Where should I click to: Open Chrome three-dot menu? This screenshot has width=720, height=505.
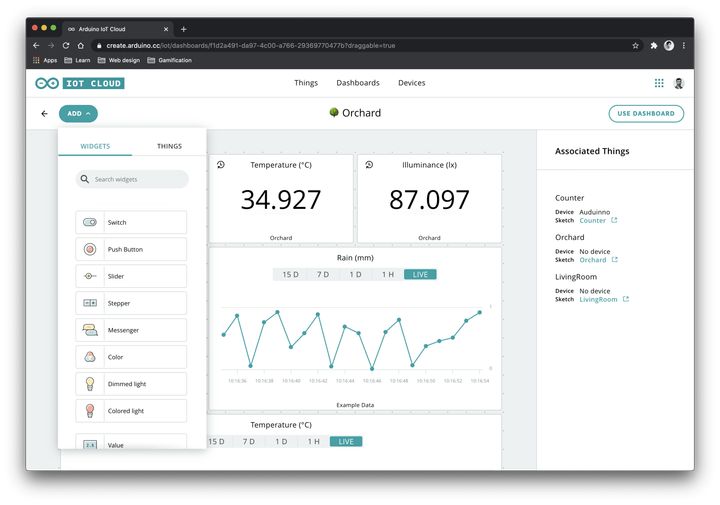[684, 45]
